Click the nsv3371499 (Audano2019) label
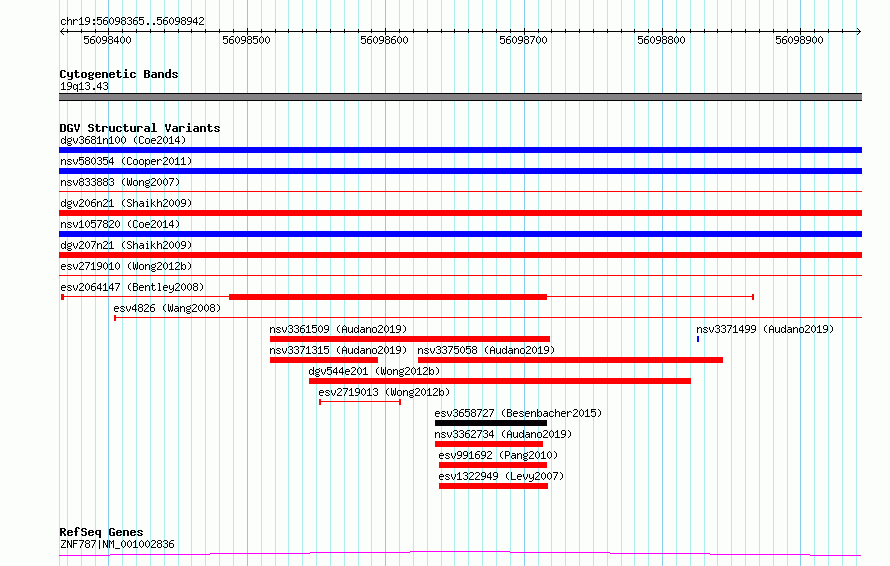 [x=765, y=329]
